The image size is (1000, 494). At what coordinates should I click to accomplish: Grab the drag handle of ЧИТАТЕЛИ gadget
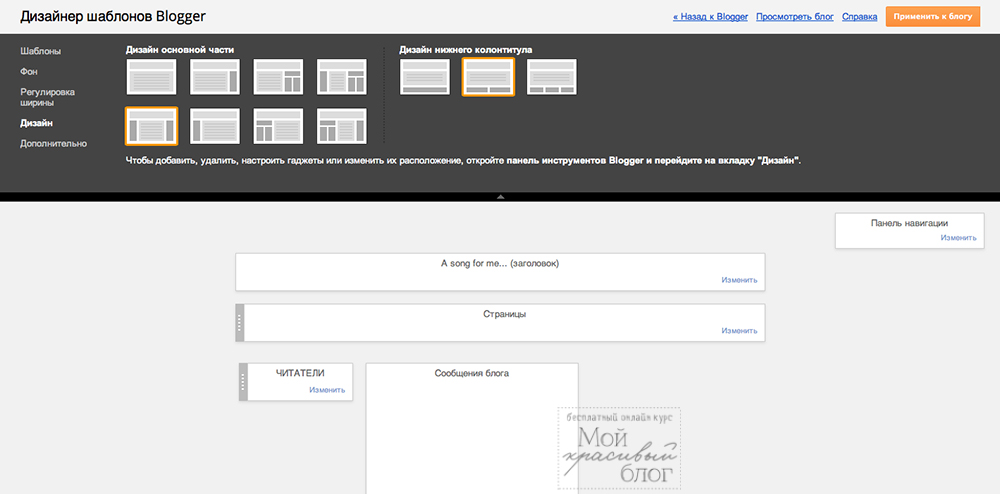click(243, 382)
